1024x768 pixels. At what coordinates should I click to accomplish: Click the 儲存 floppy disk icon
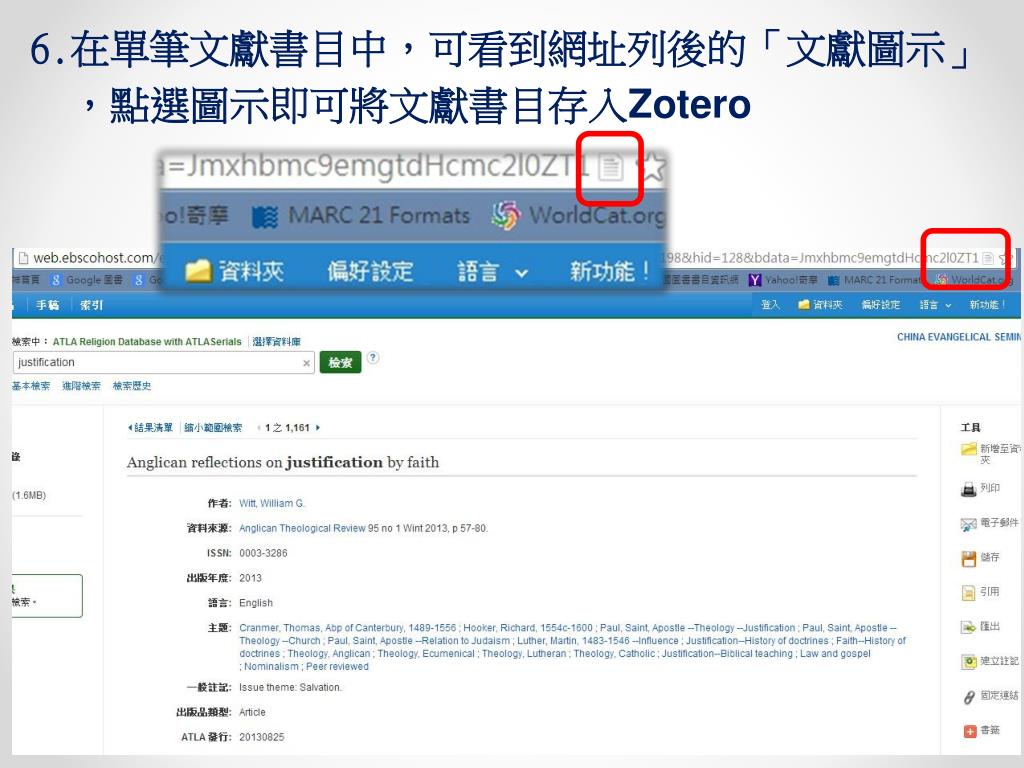tap(968, 558)
